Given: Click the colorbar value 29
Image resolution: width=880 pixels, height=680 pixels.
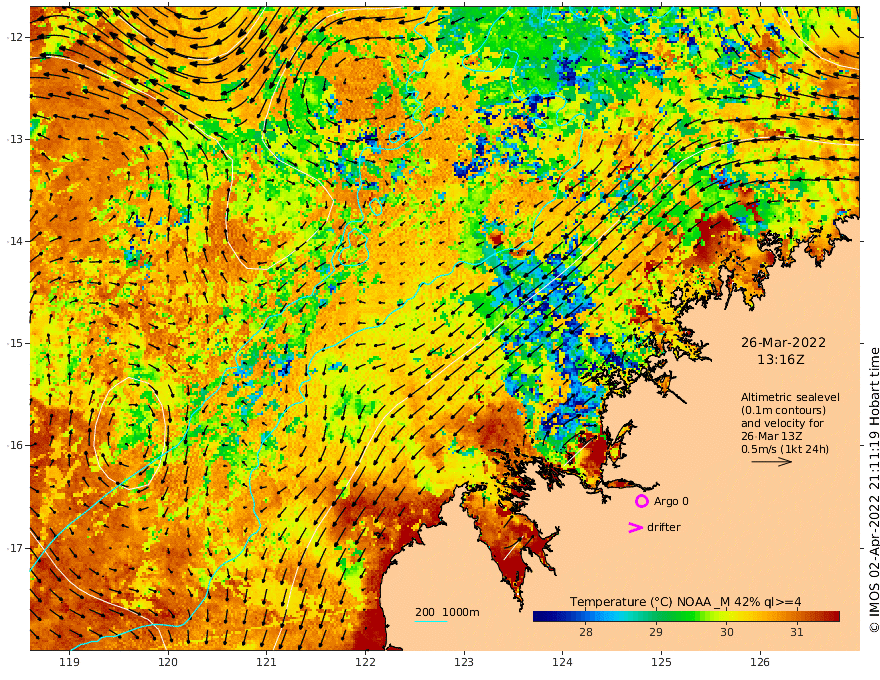Looking at the screenshot, I should [x=656, y=632].
